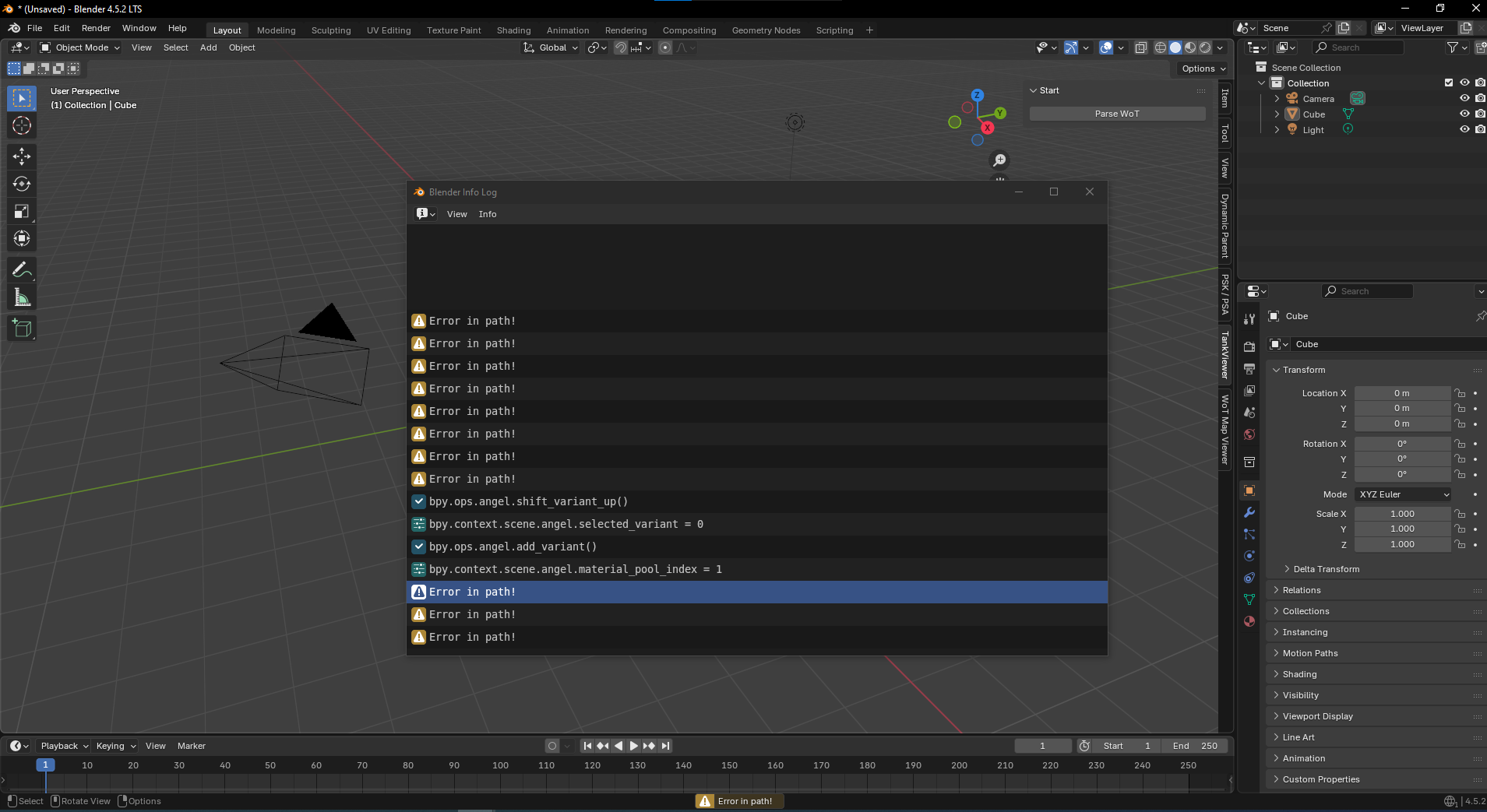The image size is (1487, 812).
Task: Click the Parse WoT button
Action: coord(1117,114)
